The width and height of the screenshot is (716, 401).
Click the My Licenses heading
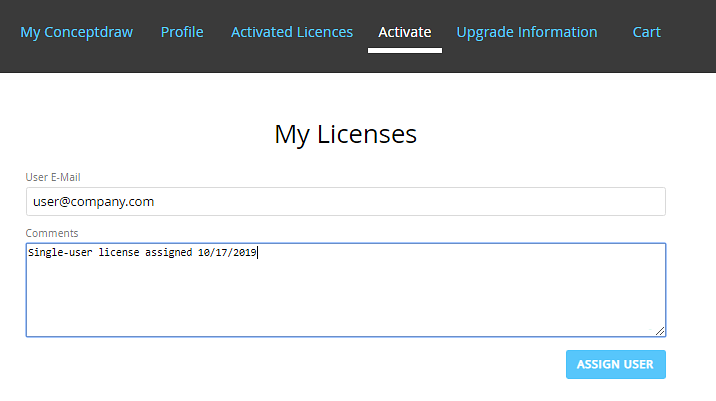(346, 134)
